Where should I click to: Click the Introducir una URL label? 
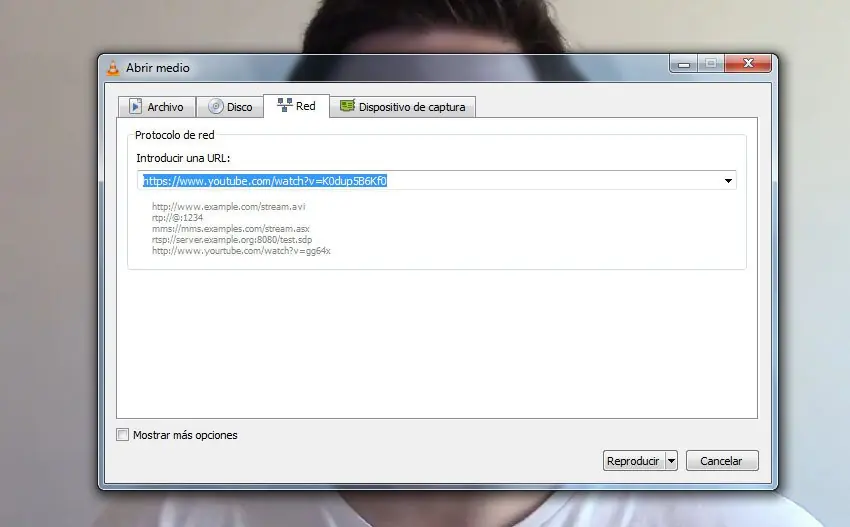point(183,158)
